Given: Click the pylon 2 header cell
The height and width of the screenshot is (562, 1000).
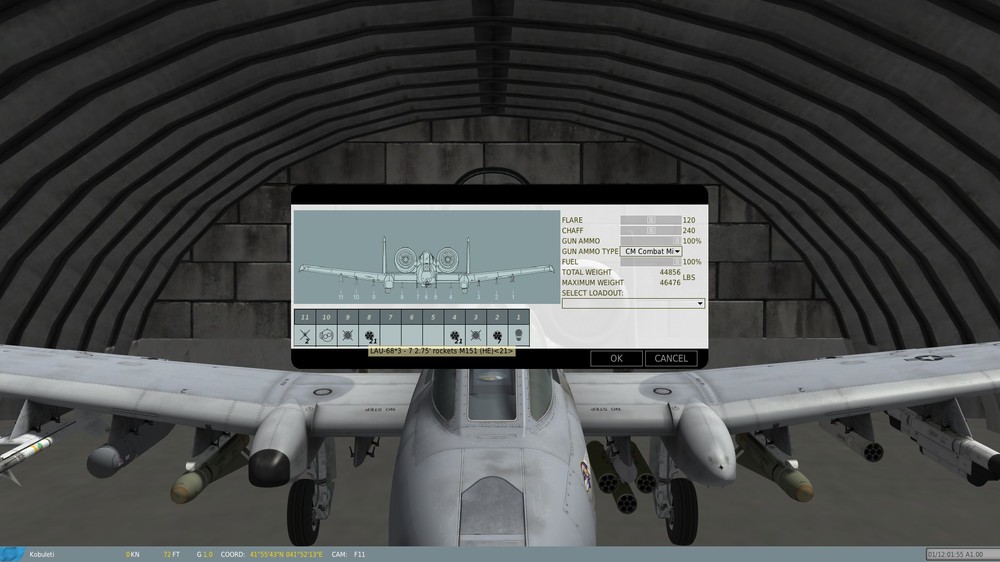Looking at the screenshot, I should pyautogui.click(x=497, y=317).
